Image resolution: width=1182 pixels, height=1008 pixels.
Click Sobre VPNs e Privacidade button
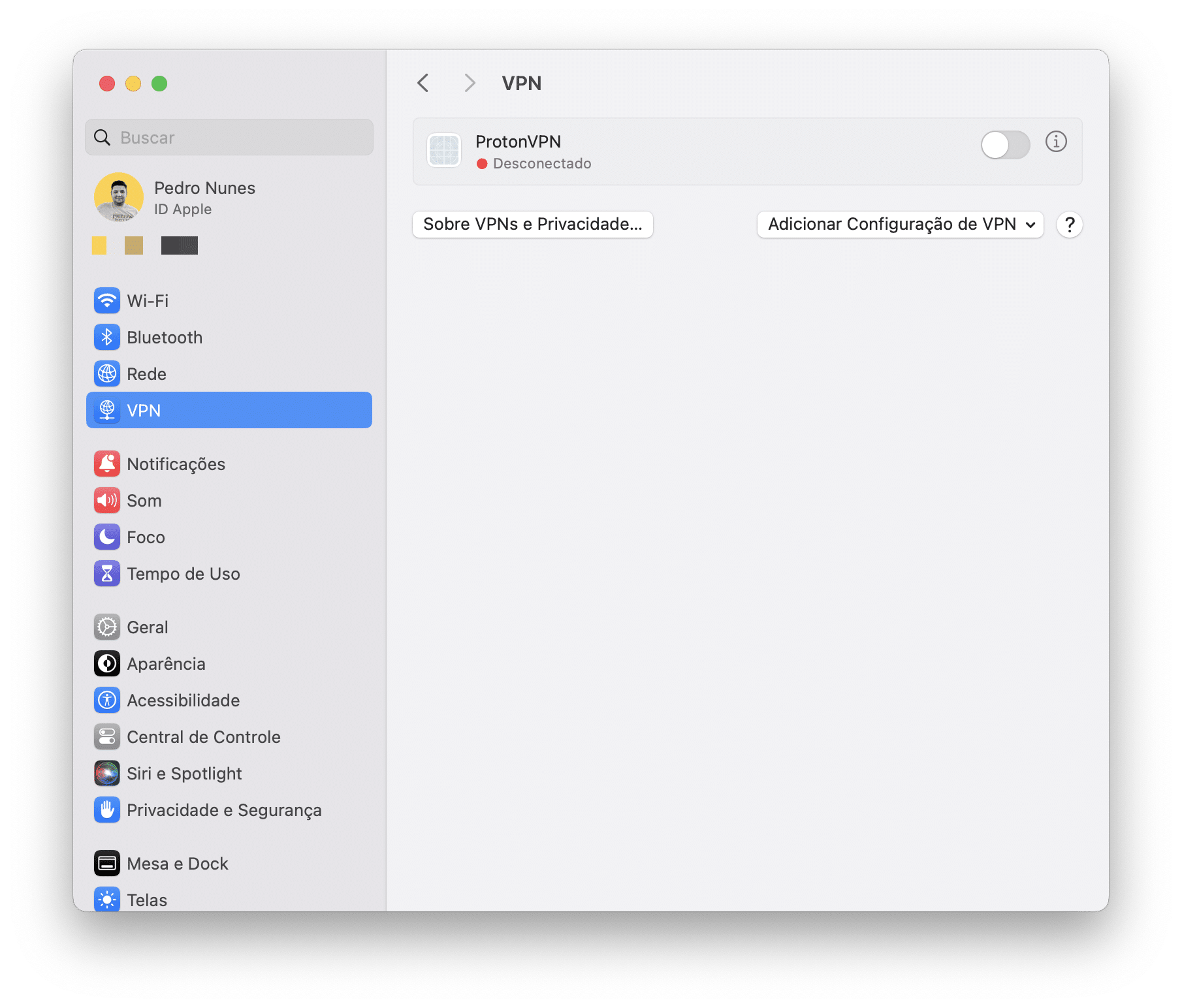pos(533,225)
